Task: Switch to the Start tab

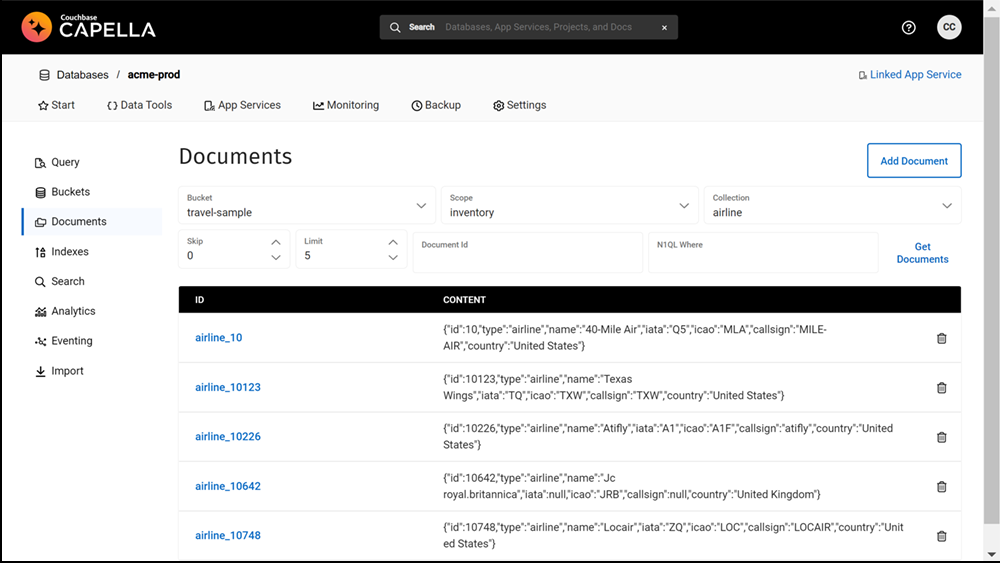Action: [x=56, y=105]
